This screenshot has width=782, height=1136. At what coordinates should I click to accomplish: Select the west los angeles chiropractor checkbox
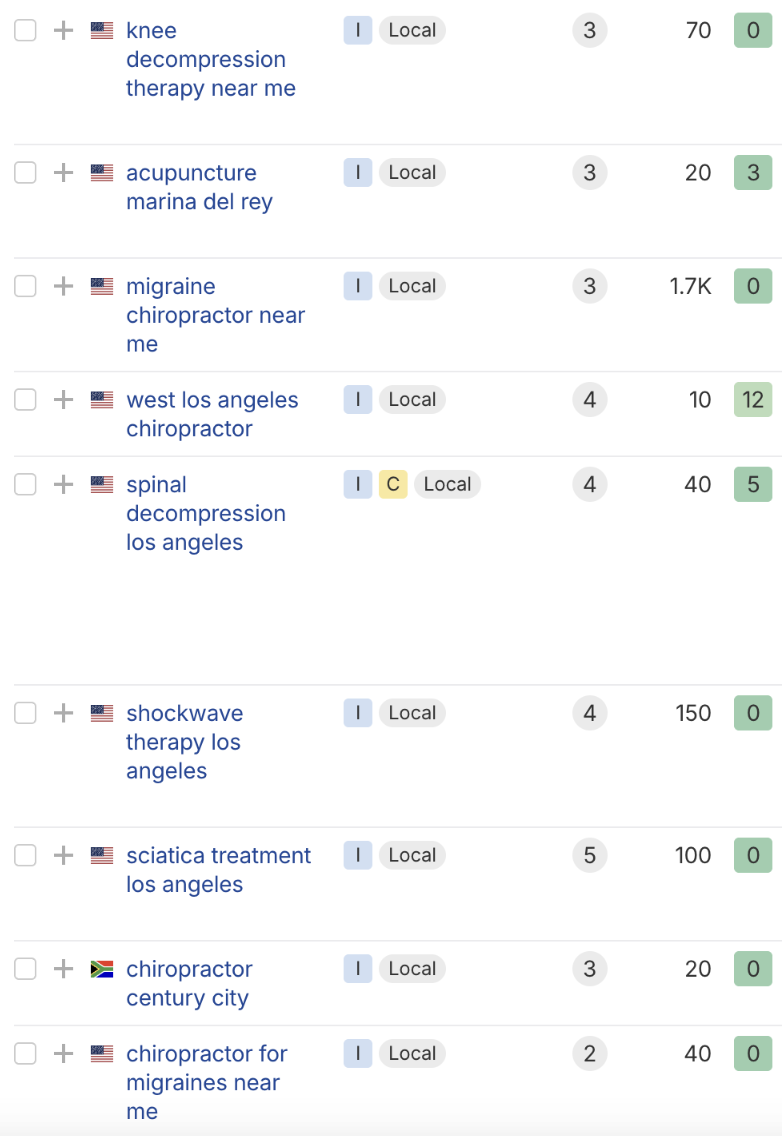[25, 400]
